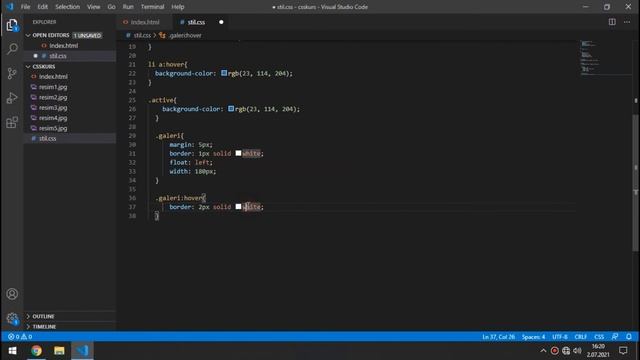Select the stil.css editor tab
Screen dimensions: 640x360
tap(201, 22)
